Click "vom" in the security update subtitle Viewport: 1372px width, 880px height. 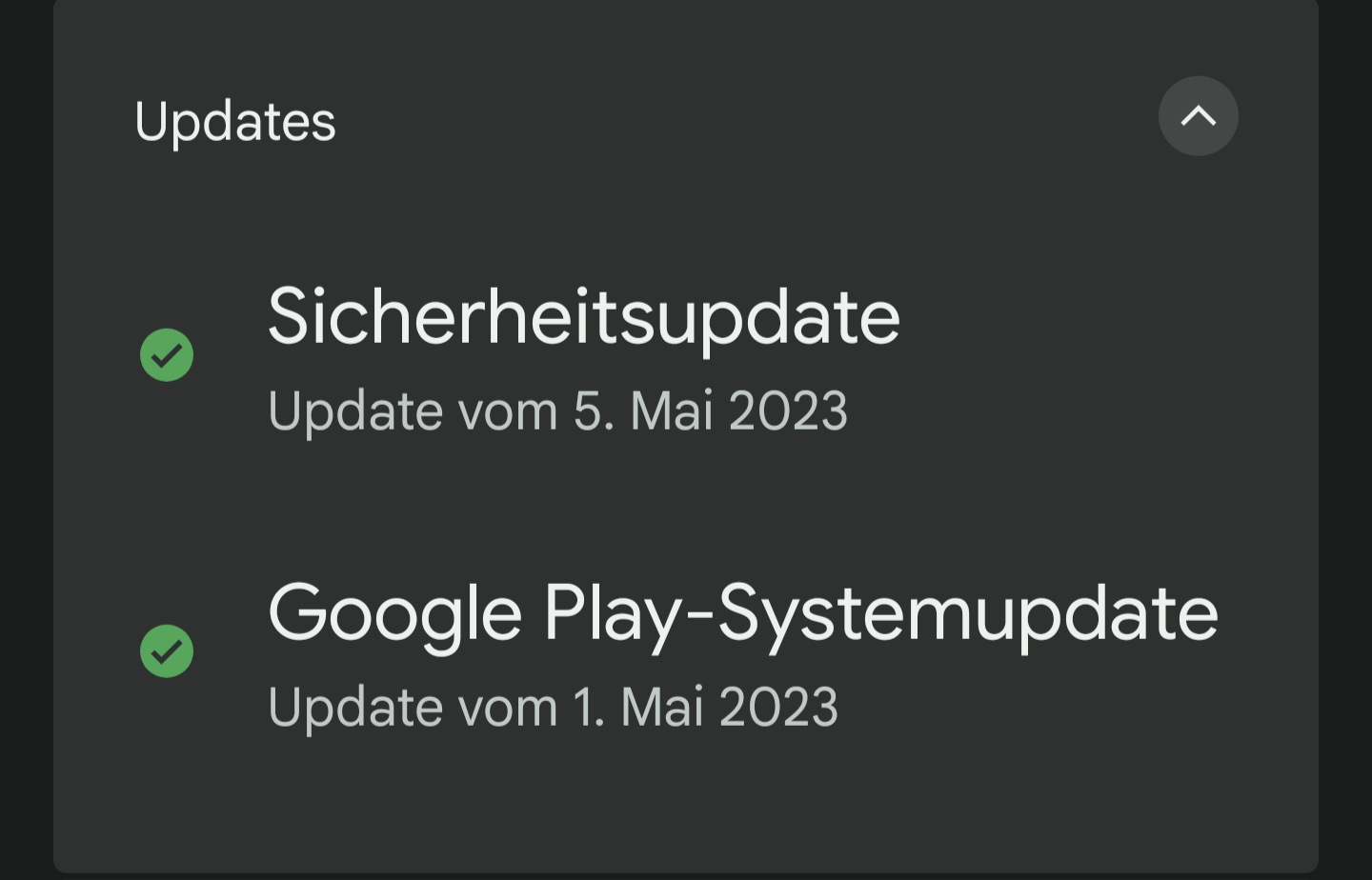coord(507,411)
